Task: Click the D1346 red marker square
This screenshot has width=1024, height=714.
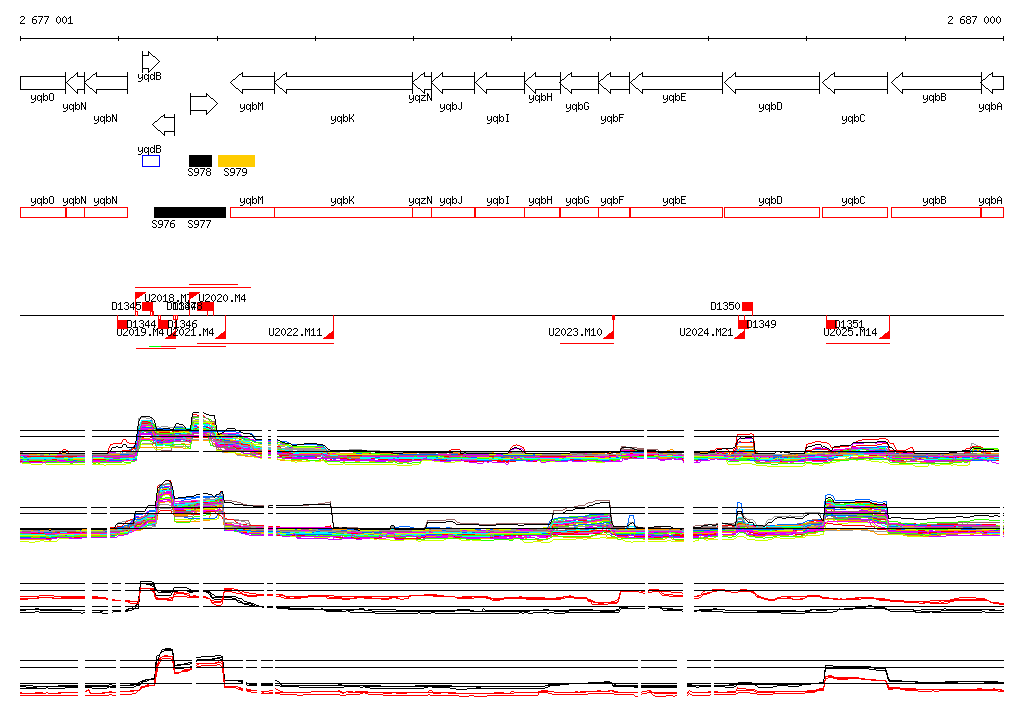Action: (163, 325)
